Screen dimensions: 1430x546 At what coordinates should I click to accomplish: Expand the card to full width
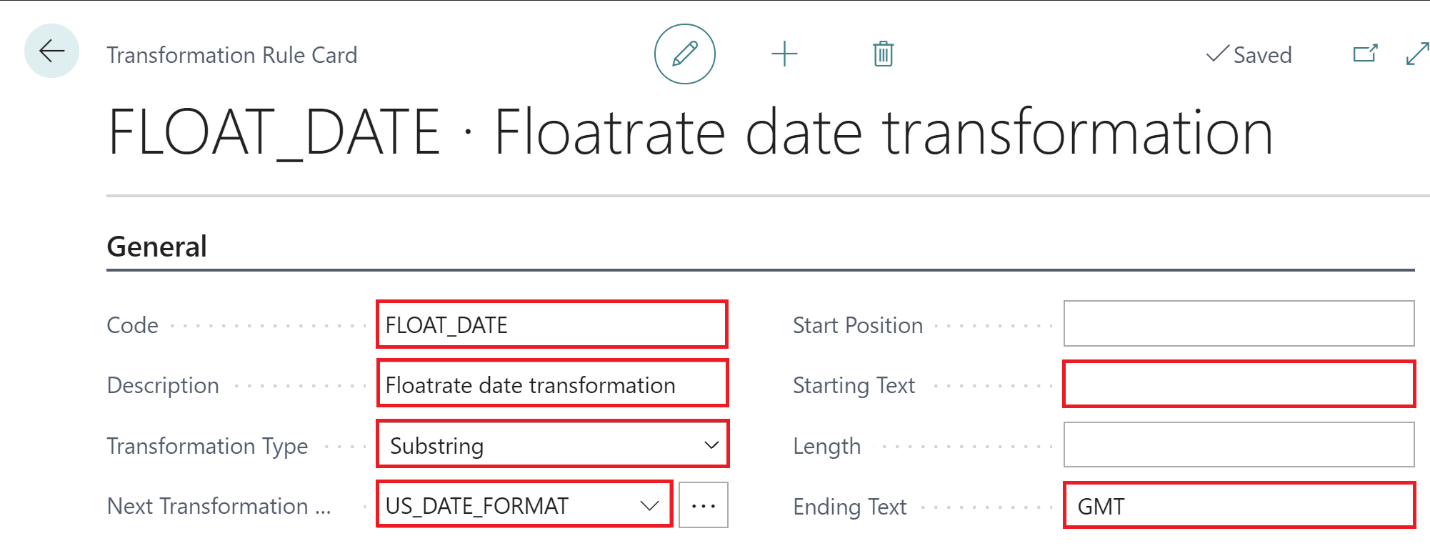[1417, 54]
